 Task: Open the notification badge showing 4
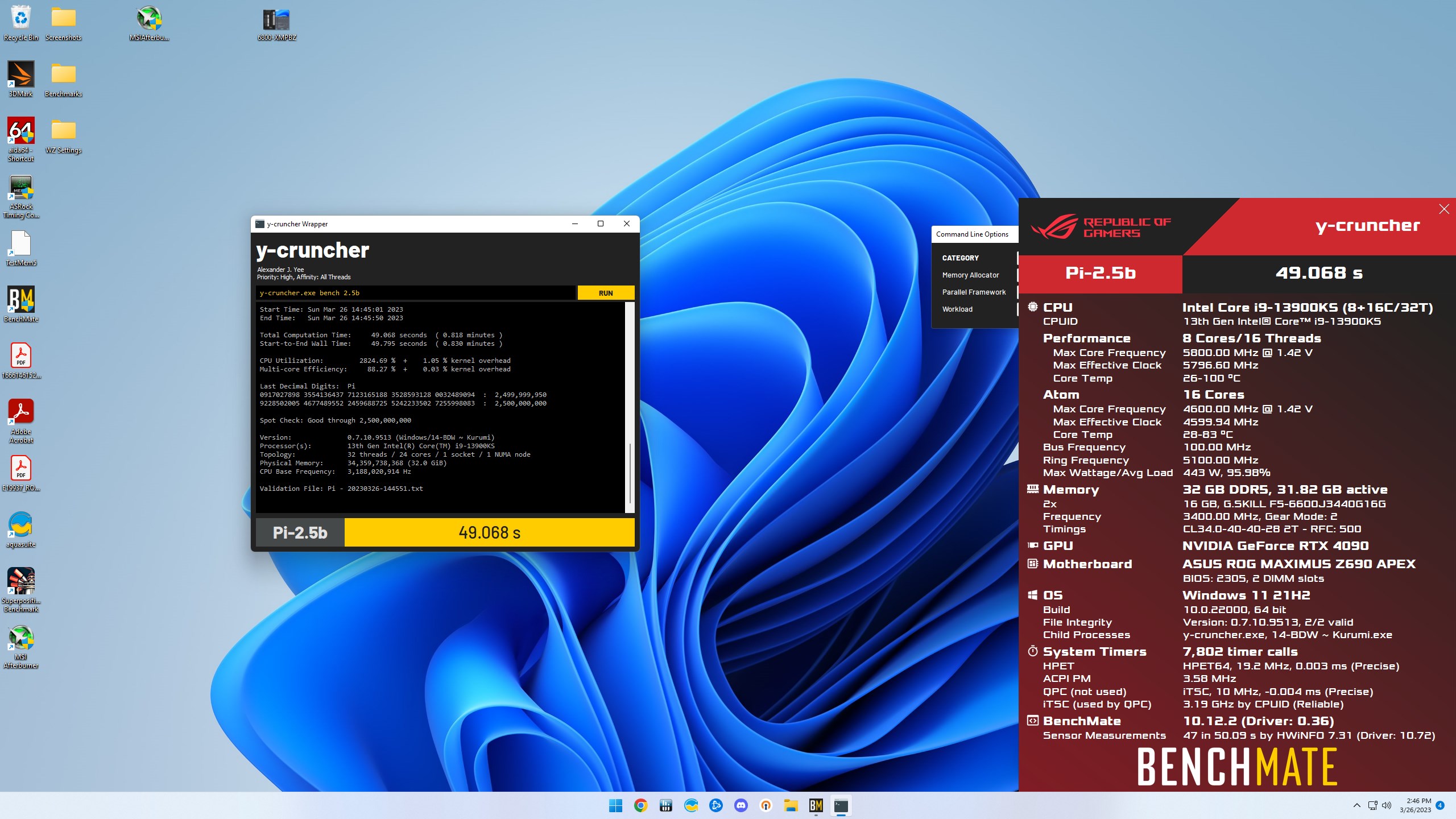(1440, 805)
